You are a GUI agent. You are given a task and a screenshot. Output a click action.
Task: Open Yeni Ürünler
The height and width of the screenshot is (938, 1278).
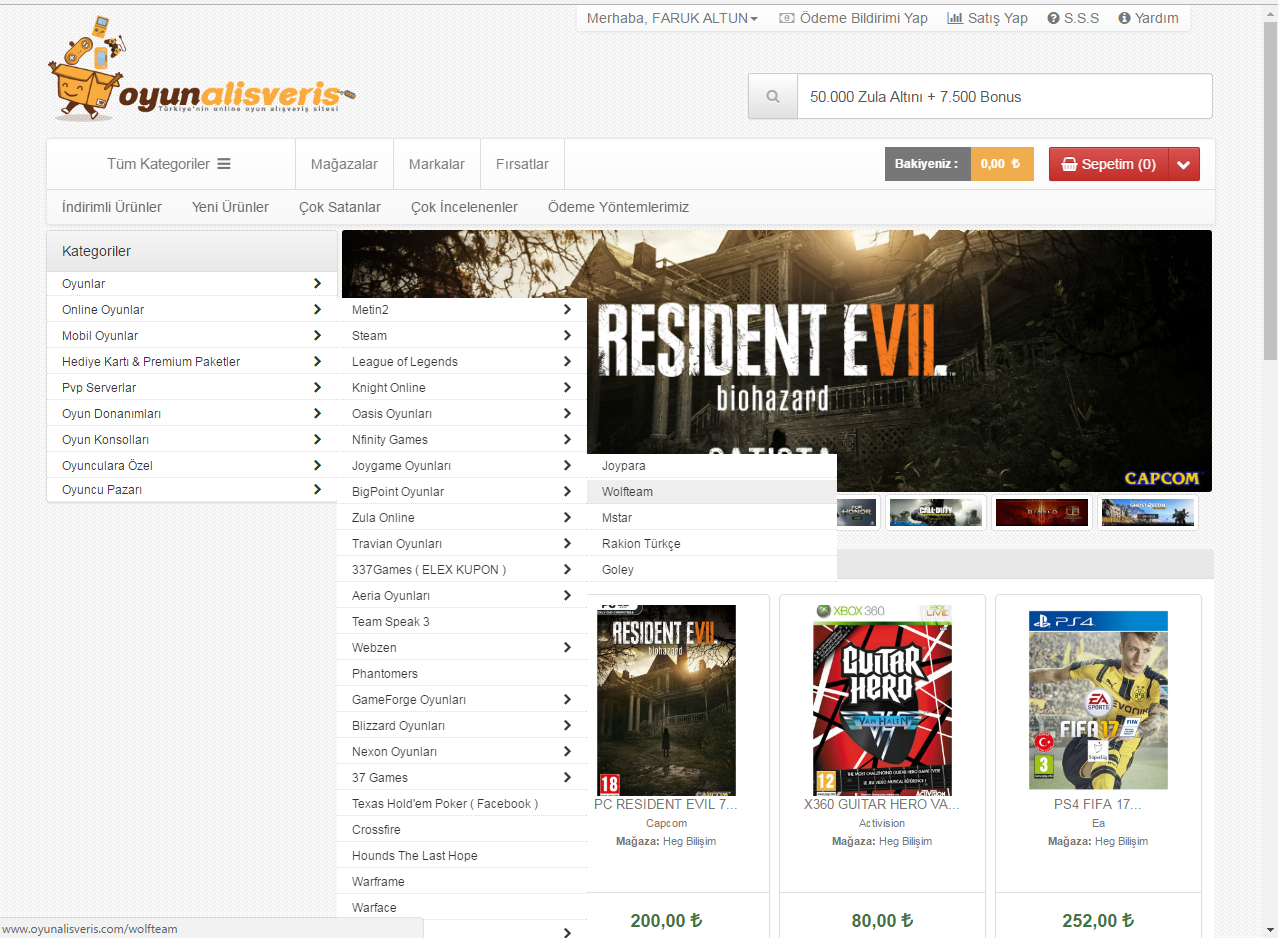click(x=230, y=207)
